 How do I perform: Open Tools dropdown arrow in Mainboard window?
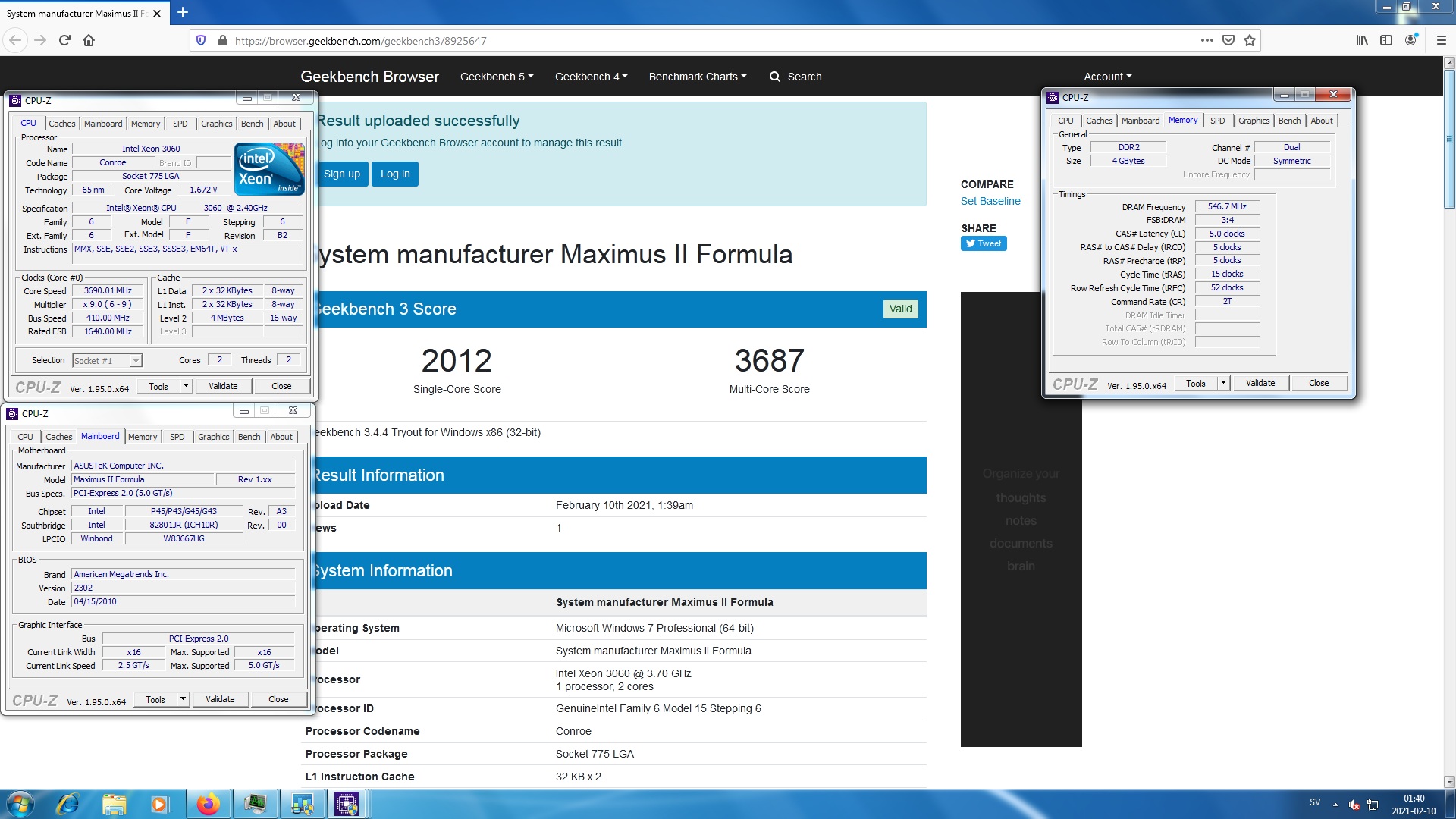click(x=183, y=699)
